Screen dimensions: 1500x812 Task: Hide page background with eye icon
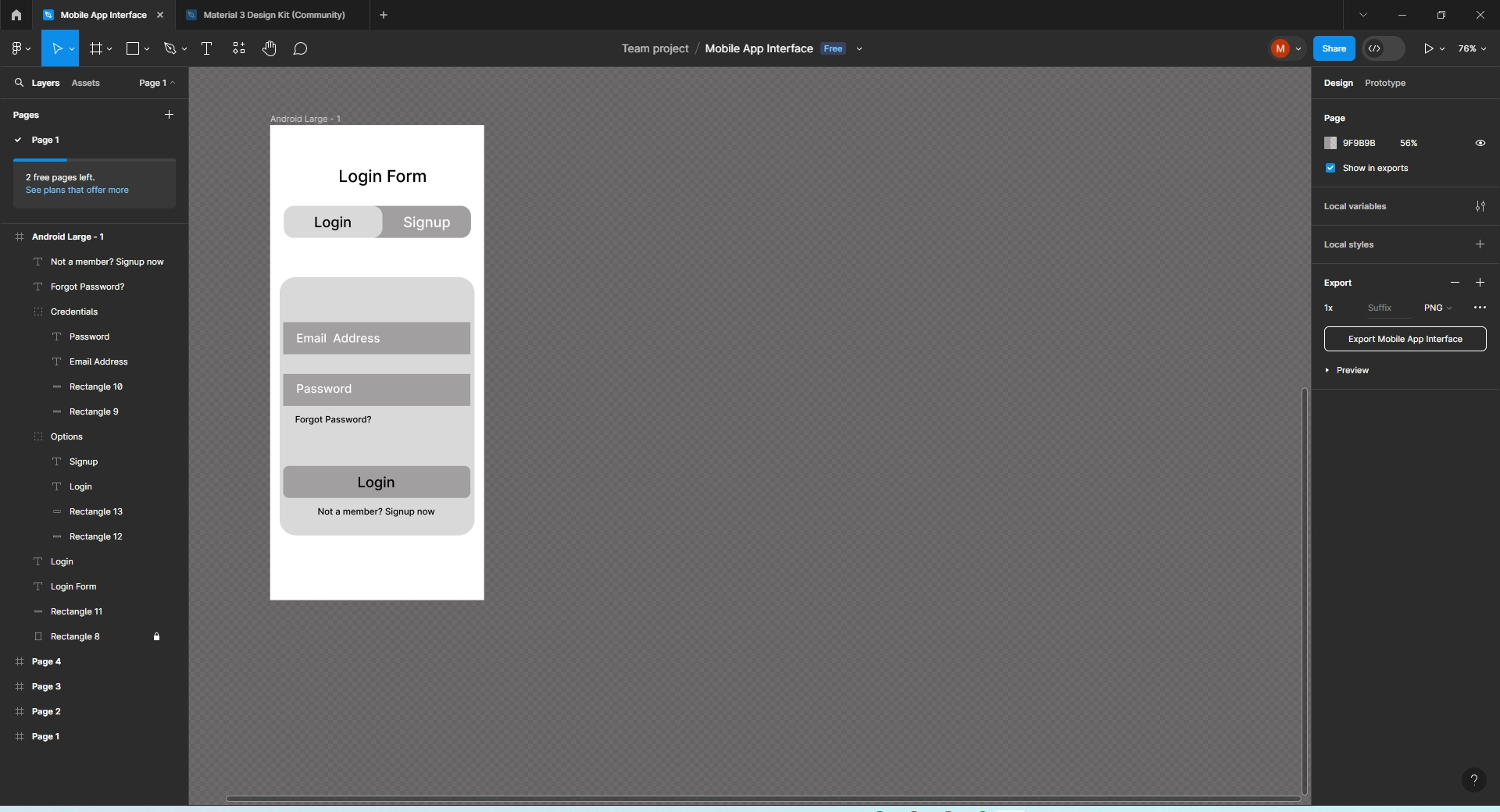click(1480, 143)
